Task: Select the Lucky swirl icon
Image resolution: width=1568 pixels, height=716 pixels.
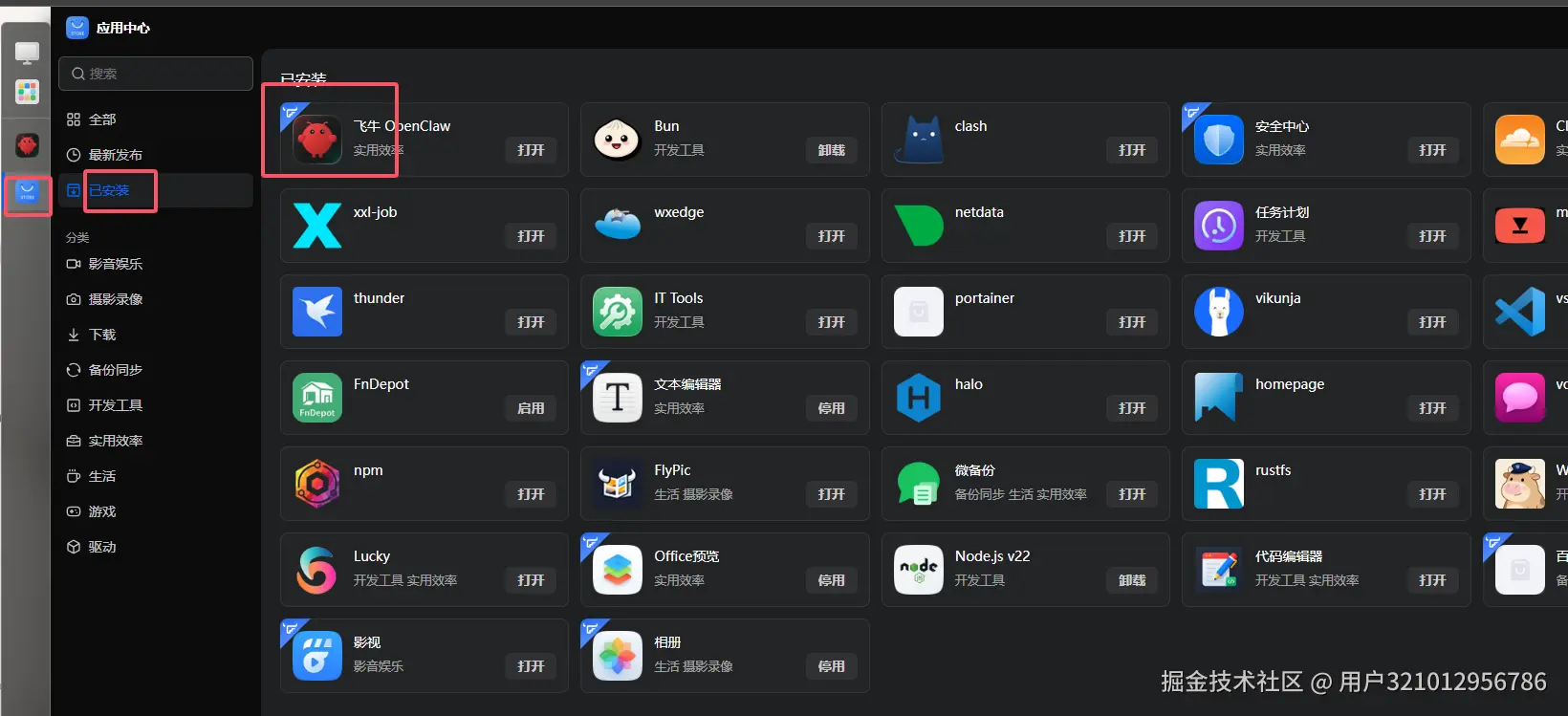Action: 316,570
